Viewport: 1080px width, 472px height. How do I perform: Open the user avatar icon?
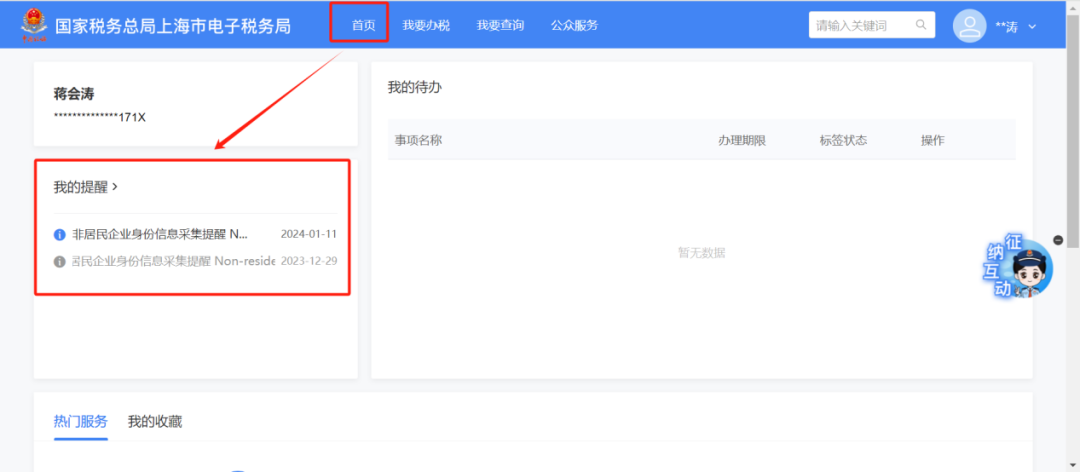point(969,26)
